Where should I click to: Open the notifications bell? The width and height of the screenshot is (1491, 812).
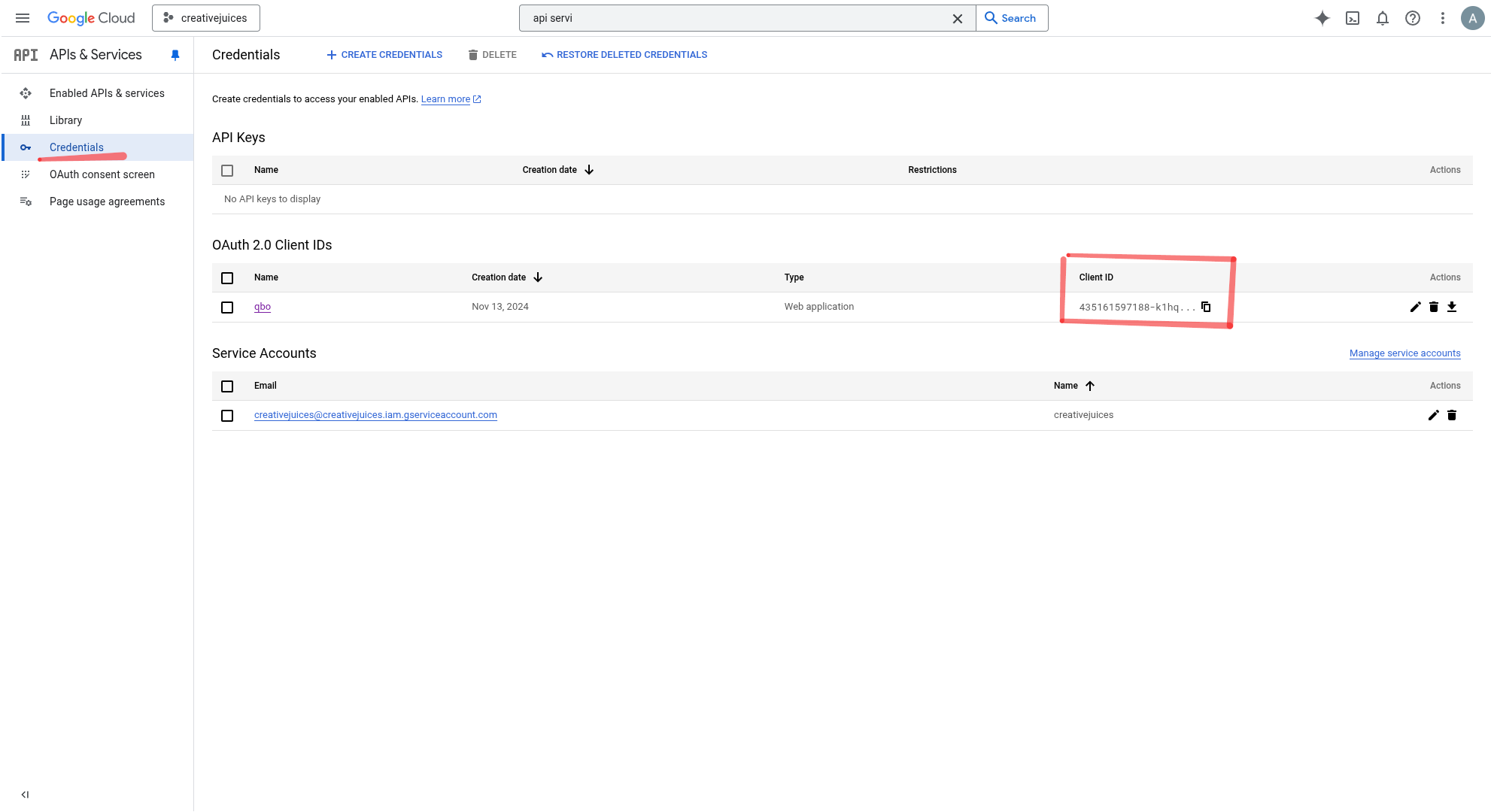pyautogui.click(x=1382, y=18)
